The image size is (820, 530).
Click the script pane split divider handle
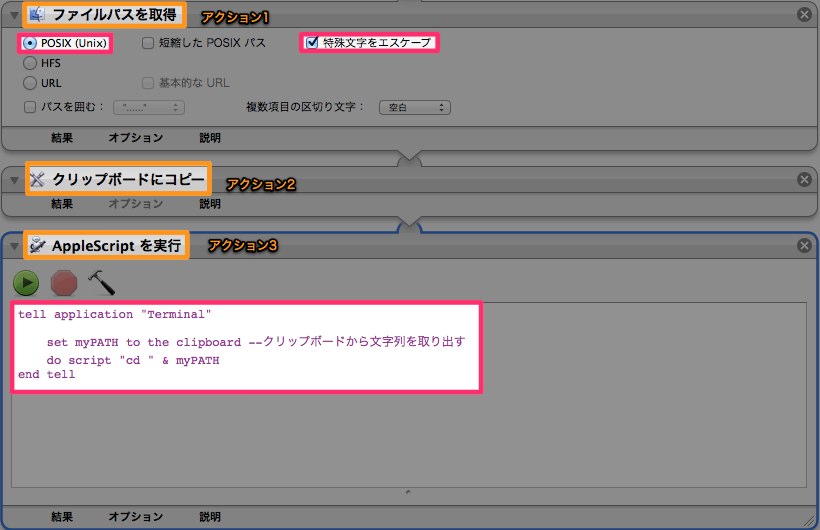pos(408,492)
